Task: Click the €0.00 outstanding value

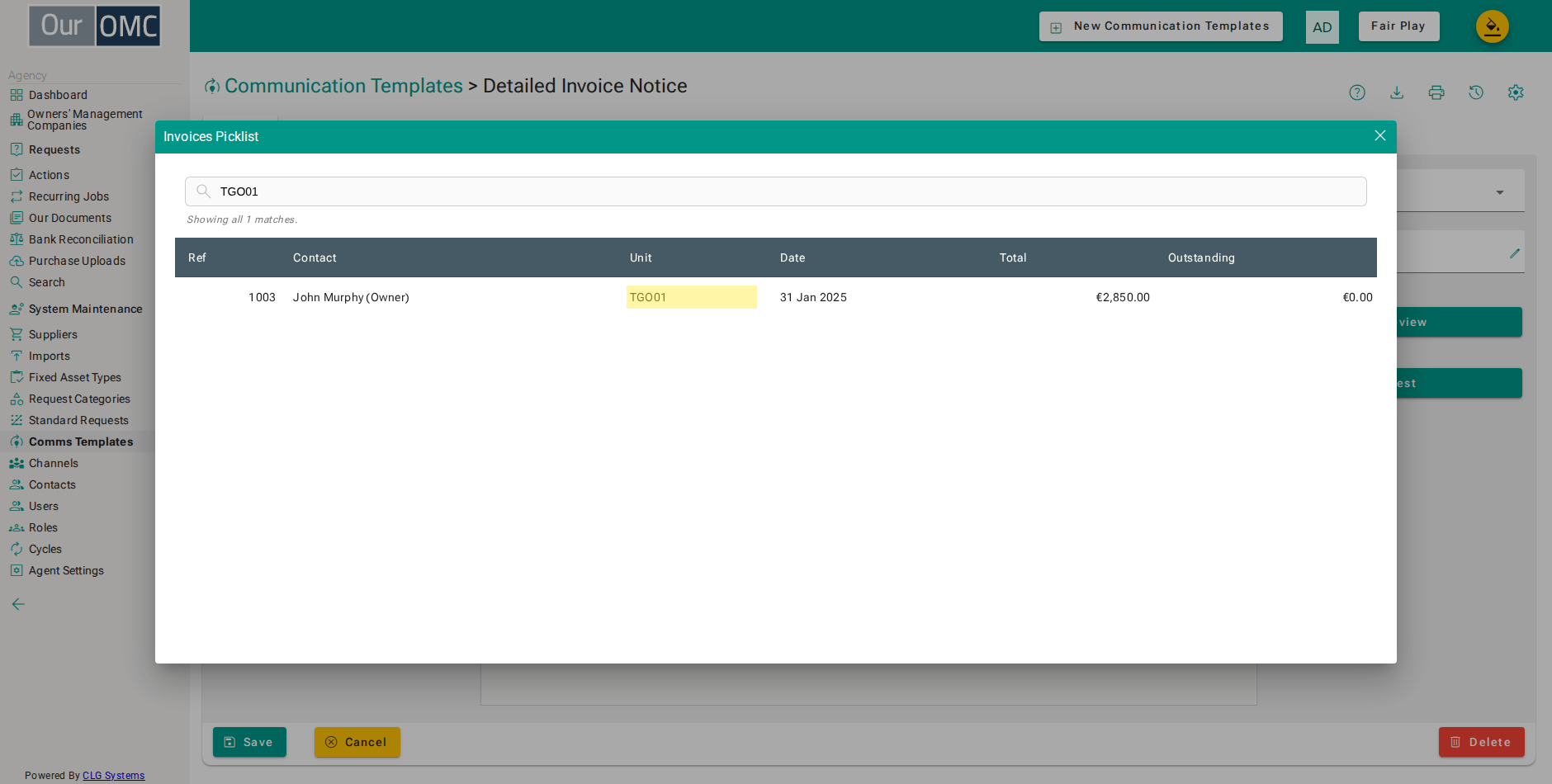Action: tap(1357, 297)
